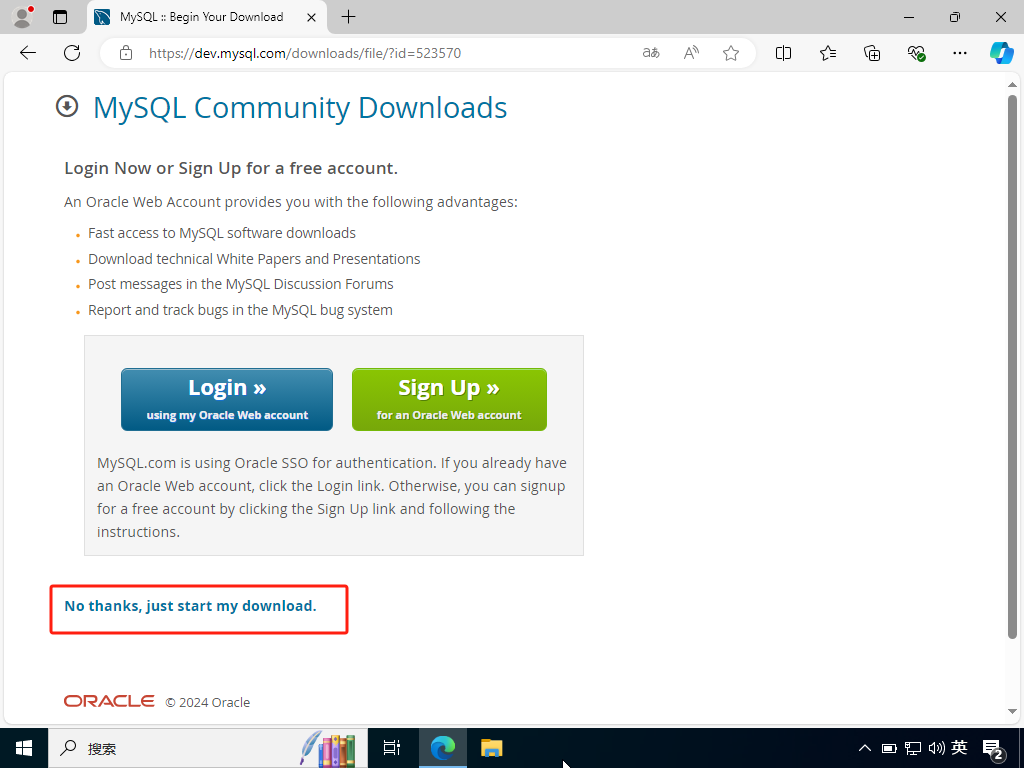The image size is (1024, 768).
Task: Click 'Post messages in the MySQL Discussion Forums' bullet
Action: point(241,284)
